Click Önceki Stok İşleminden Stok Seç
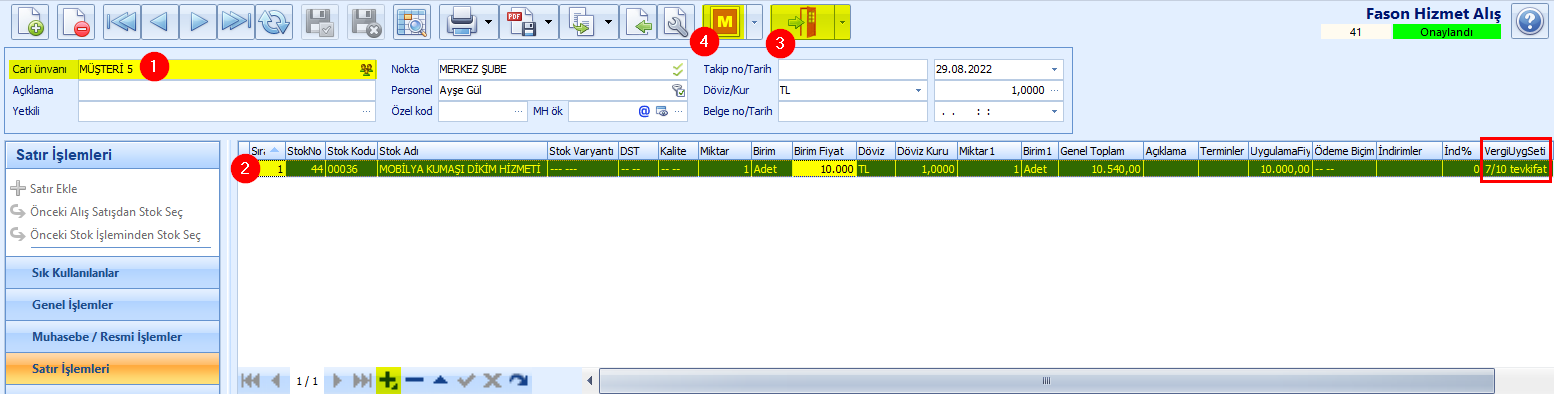Image resolution: width=1554 pixels, height=394 pixels. coord(106,235)
